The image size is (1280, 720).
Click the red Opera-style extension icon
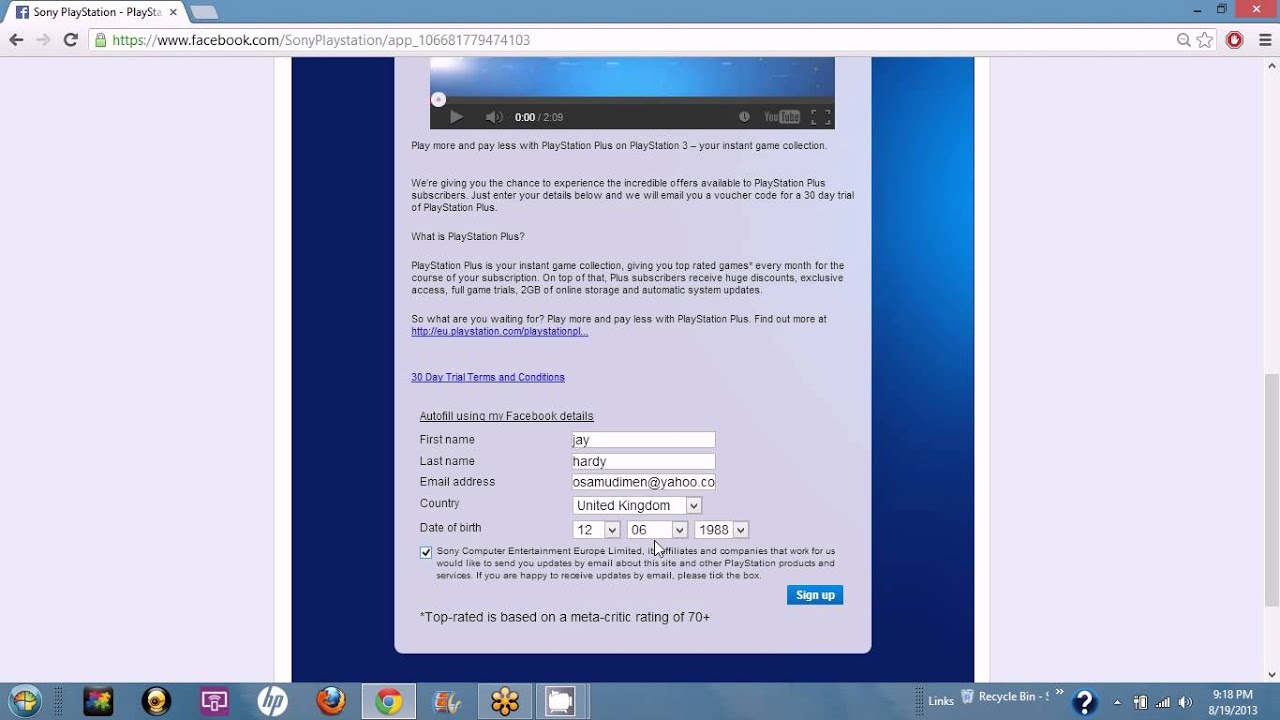1235,40
